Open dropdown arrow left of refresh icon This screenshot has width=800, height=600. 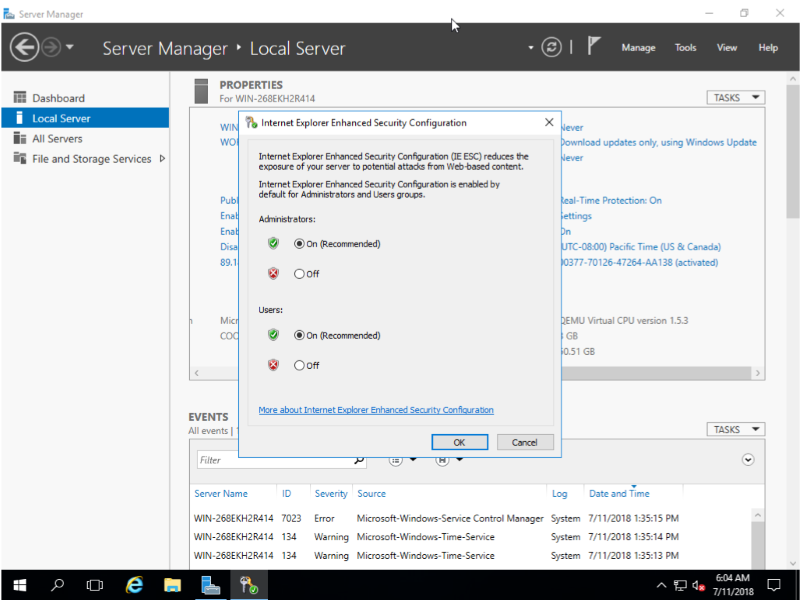click(531, 47)
